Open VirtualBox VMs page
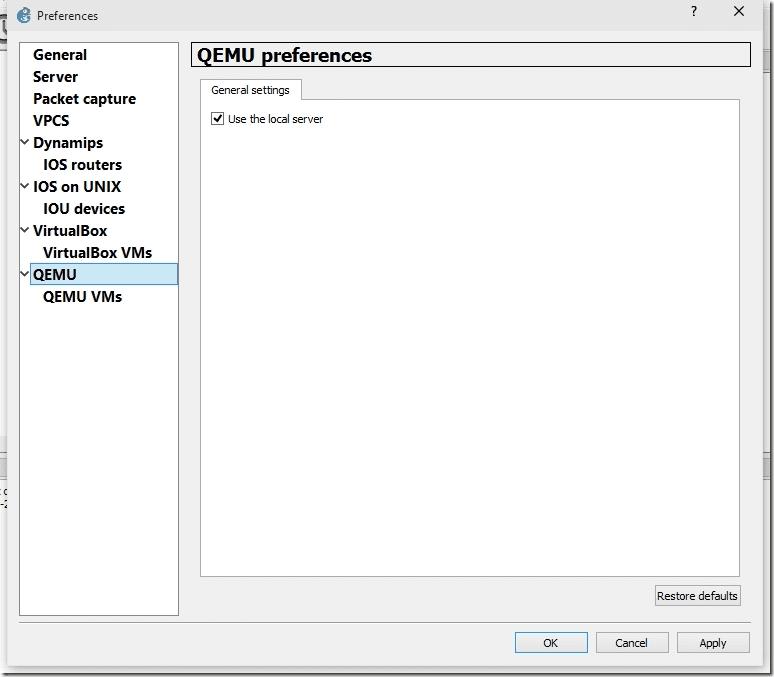This screenshot has height=677, width=774. (x=97, y=252)
